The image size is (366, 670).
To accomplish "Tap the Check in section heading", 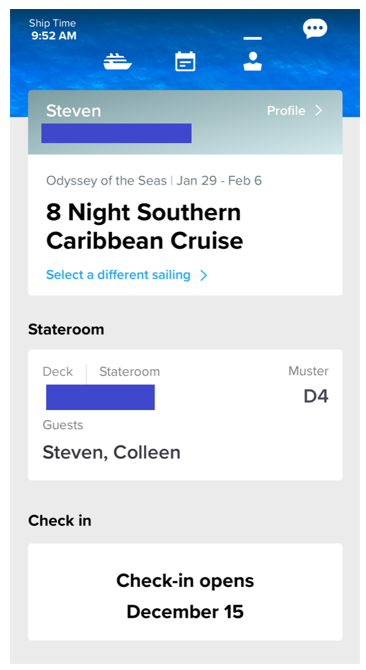I will pyautogui.click(x=60, y=520).
